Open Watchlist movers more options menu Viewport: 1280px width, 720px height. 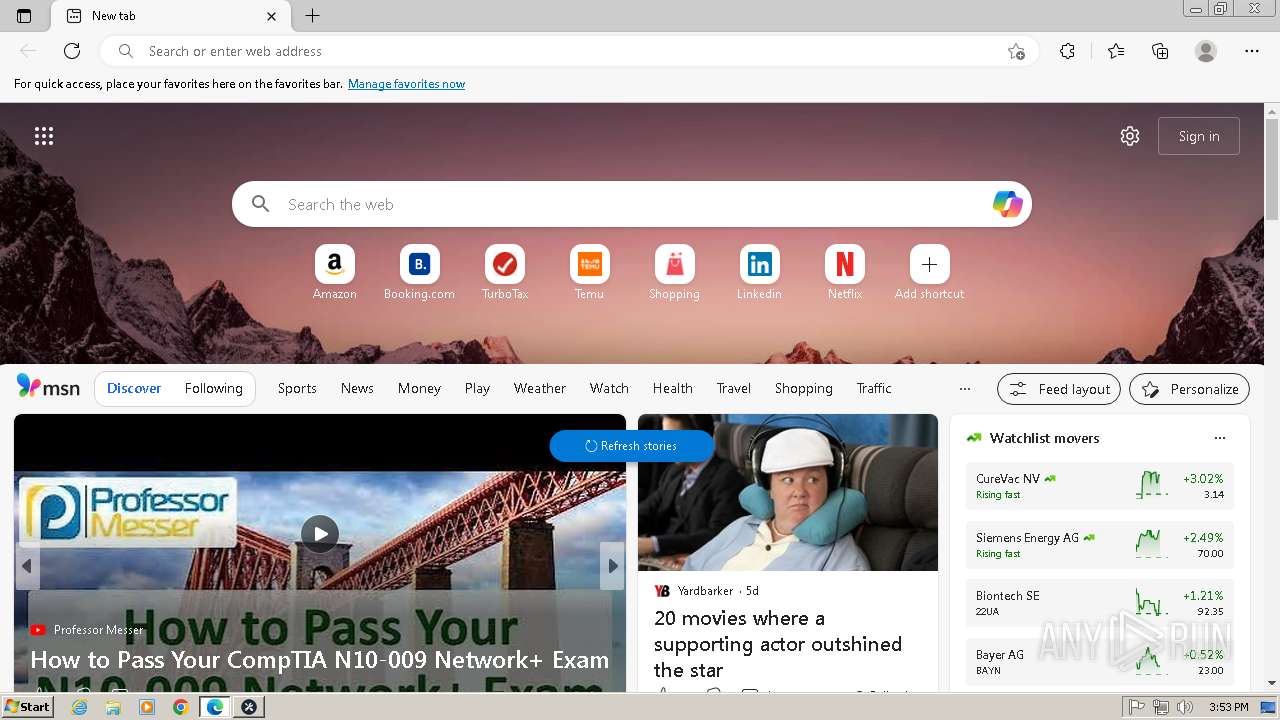(1219, 438)
